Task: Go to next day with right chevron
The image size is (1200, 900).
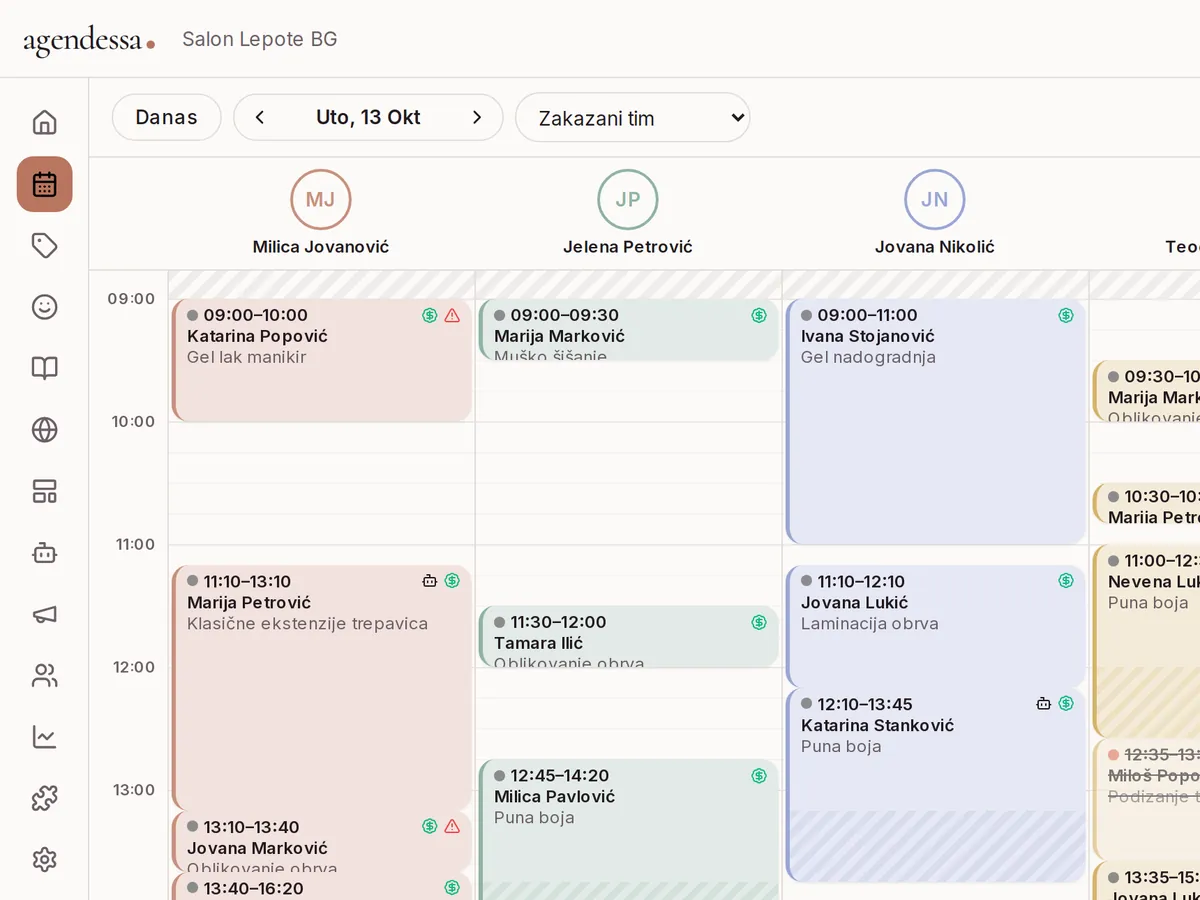Action: (477, 118)
